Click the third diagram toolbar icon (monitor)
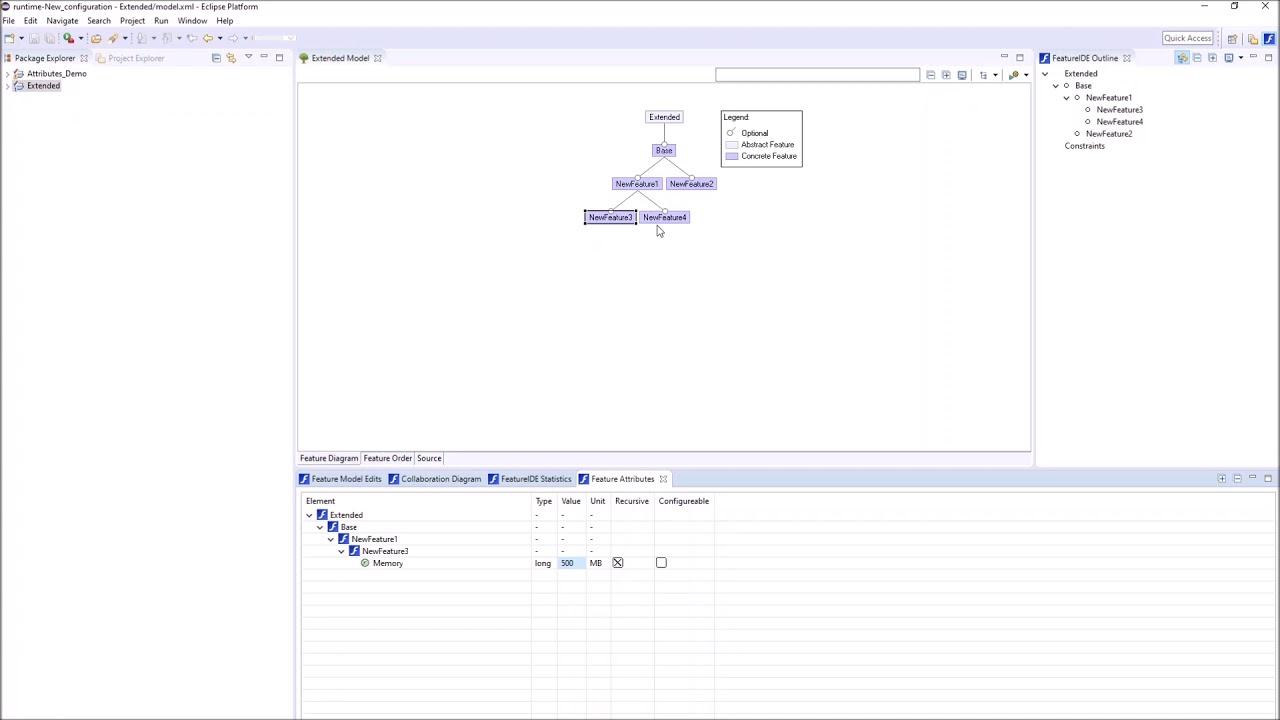1280x720 pixels. pos(962,75)
